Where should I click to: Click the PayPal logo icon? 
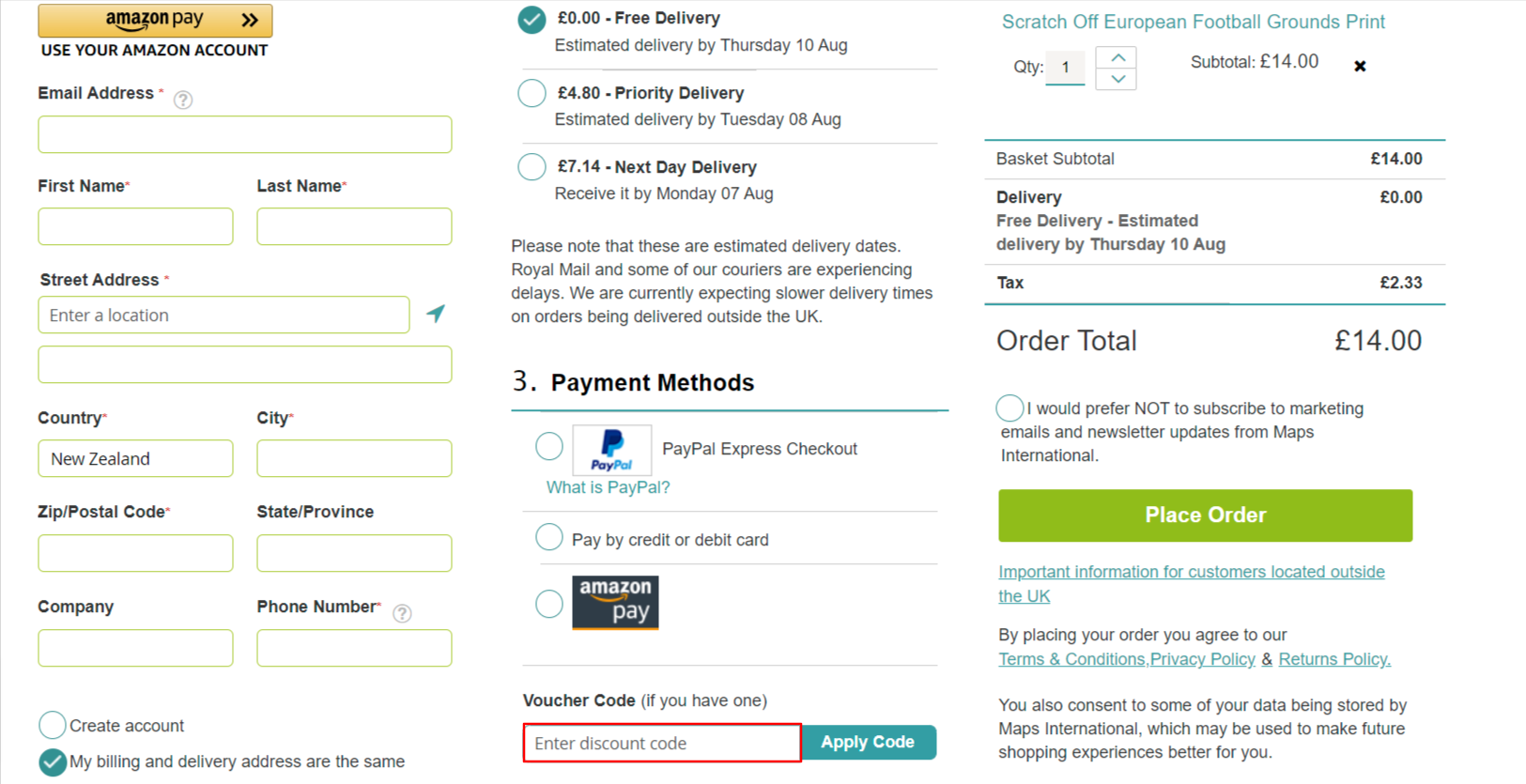tap(611, 450)
